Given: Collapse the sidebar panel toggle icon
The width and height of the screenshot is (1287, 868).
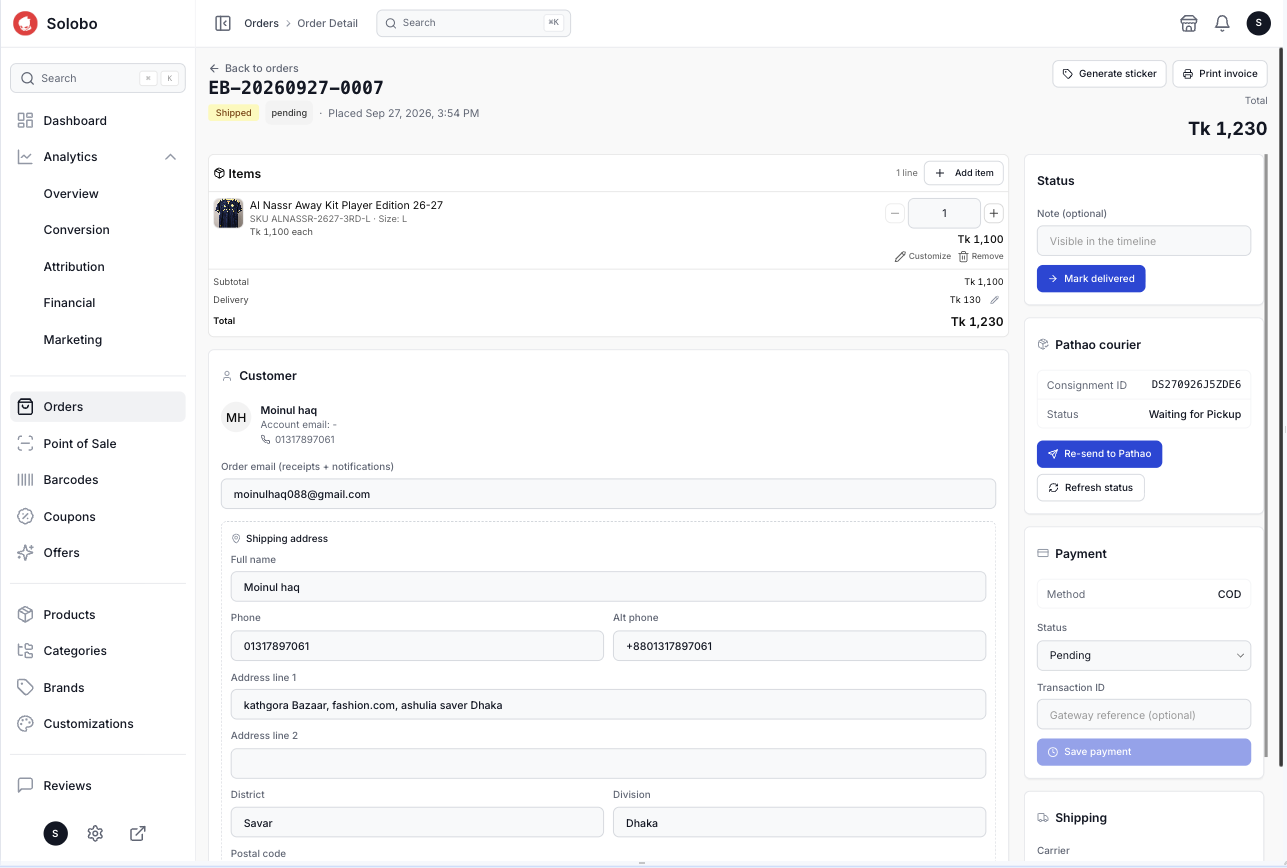Looking at the screenshot, I should (223, 23).
